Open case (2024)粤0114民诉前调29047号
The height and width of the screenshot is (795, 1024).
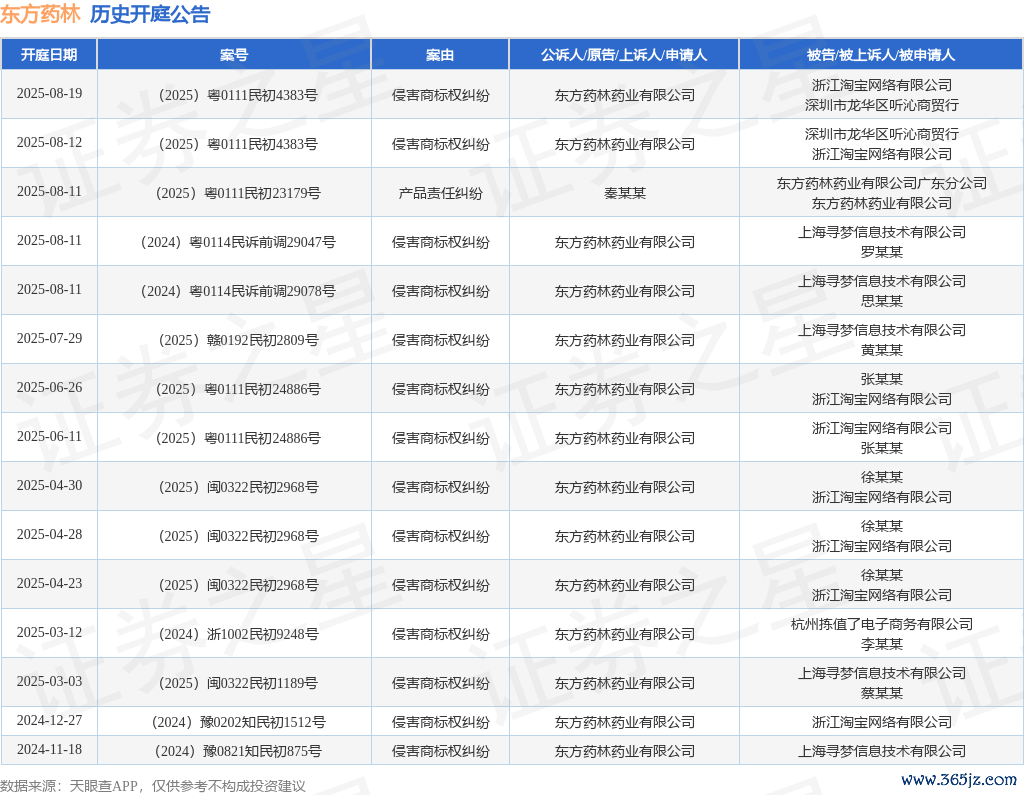(234, 242)
